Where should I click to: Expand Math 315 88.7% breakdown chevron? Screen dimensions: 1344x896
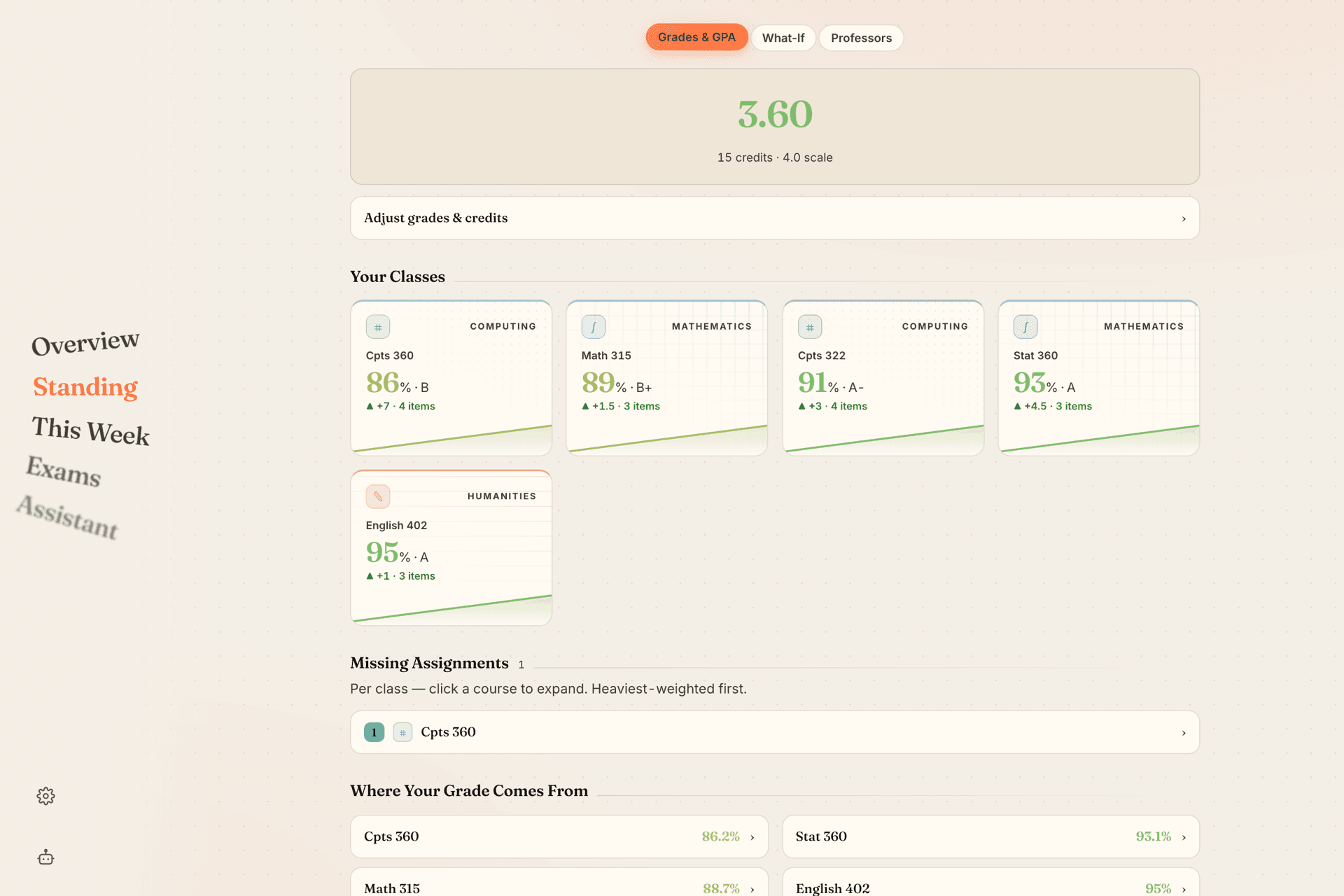click(x=752, y=889)
